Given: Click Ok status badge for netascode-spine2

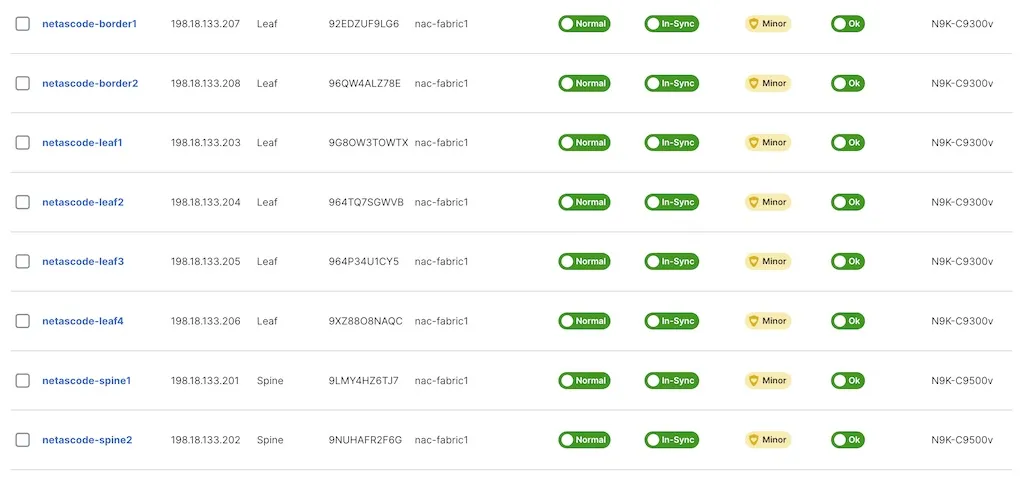Looking at the screenshot, I should (x=847, y=440).
